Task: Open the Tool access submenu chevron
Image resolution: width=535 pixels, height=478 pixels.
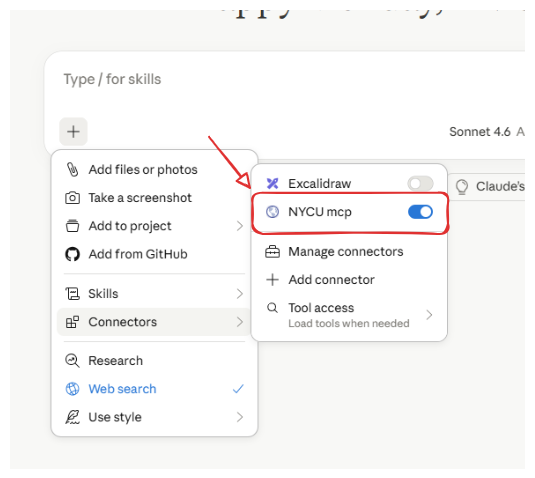Action: 429,315
